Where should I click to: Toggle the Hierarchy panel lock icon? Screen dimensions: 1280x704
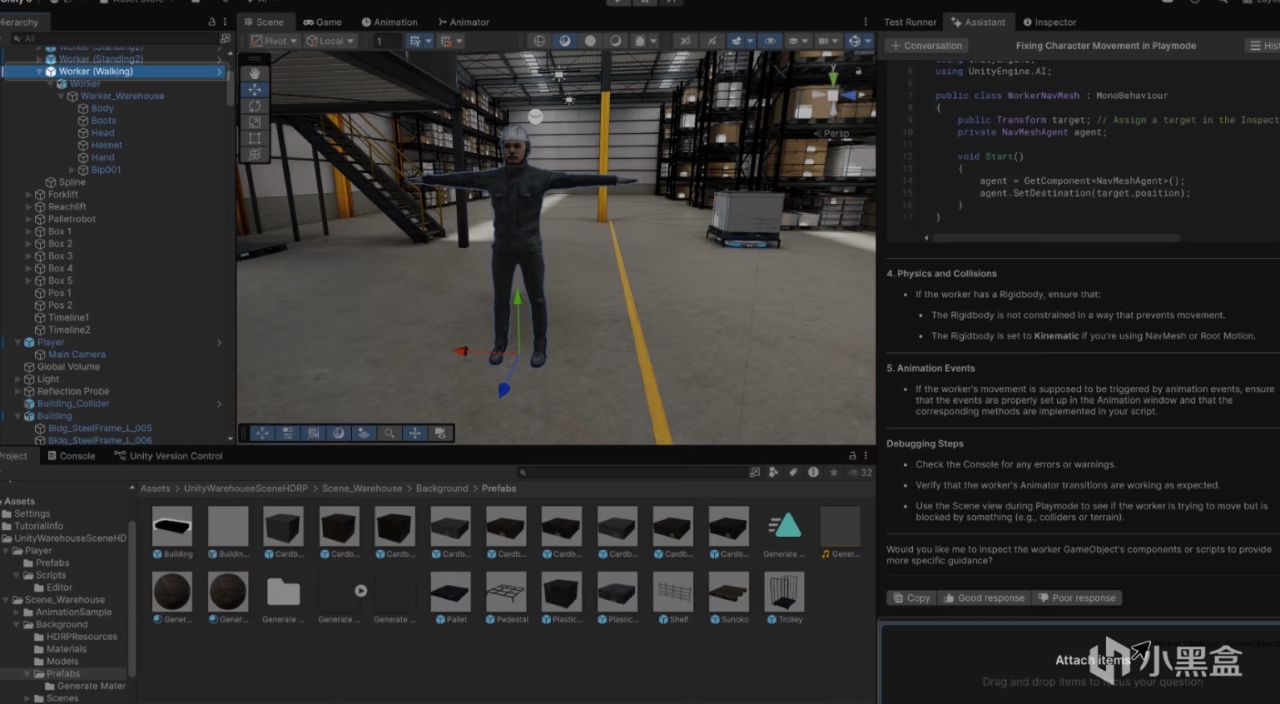click(x=211, y=22)
